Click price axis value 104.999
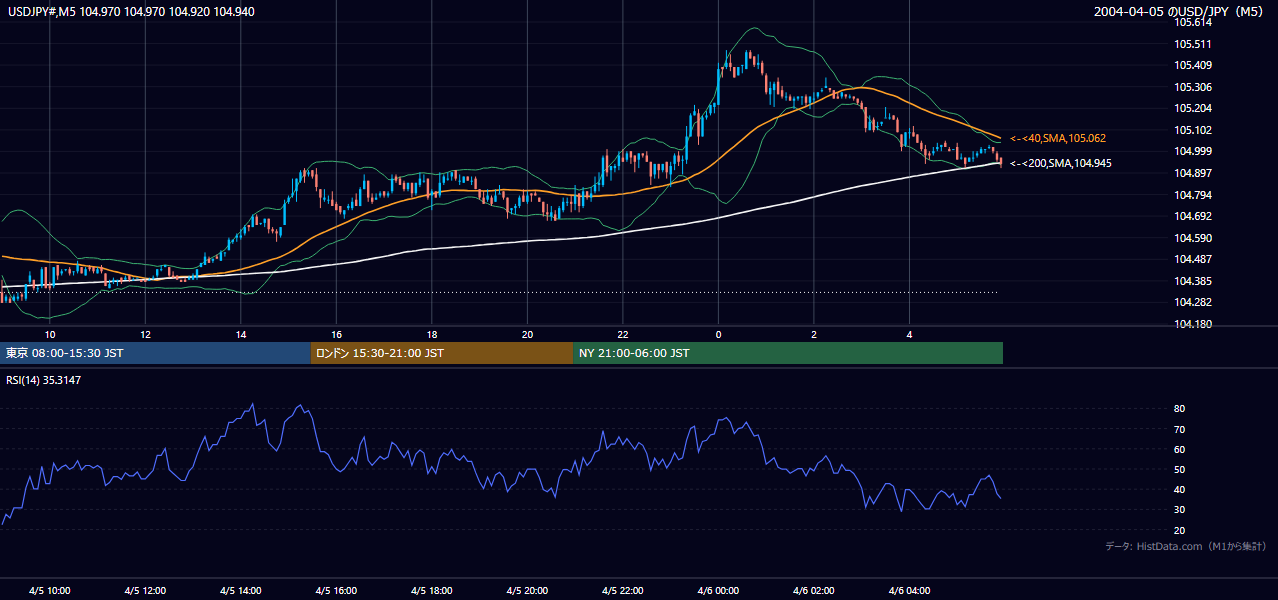1278x600 pixels. [x=1193, y=151]
